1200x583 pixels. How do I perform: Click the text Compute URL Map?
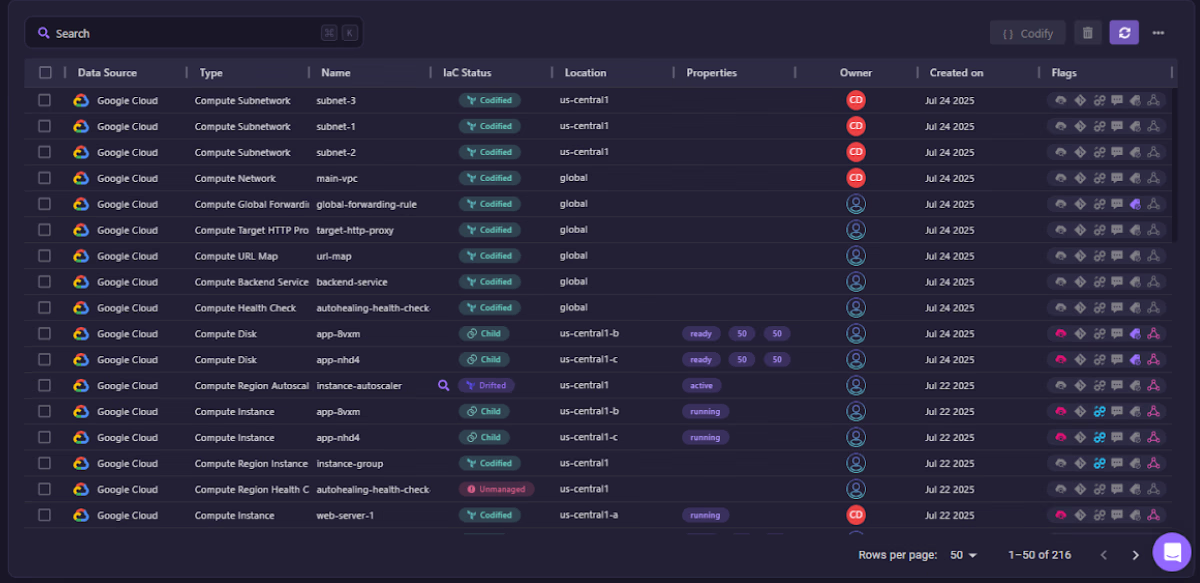pyautogui.click(x=236, y=256)
